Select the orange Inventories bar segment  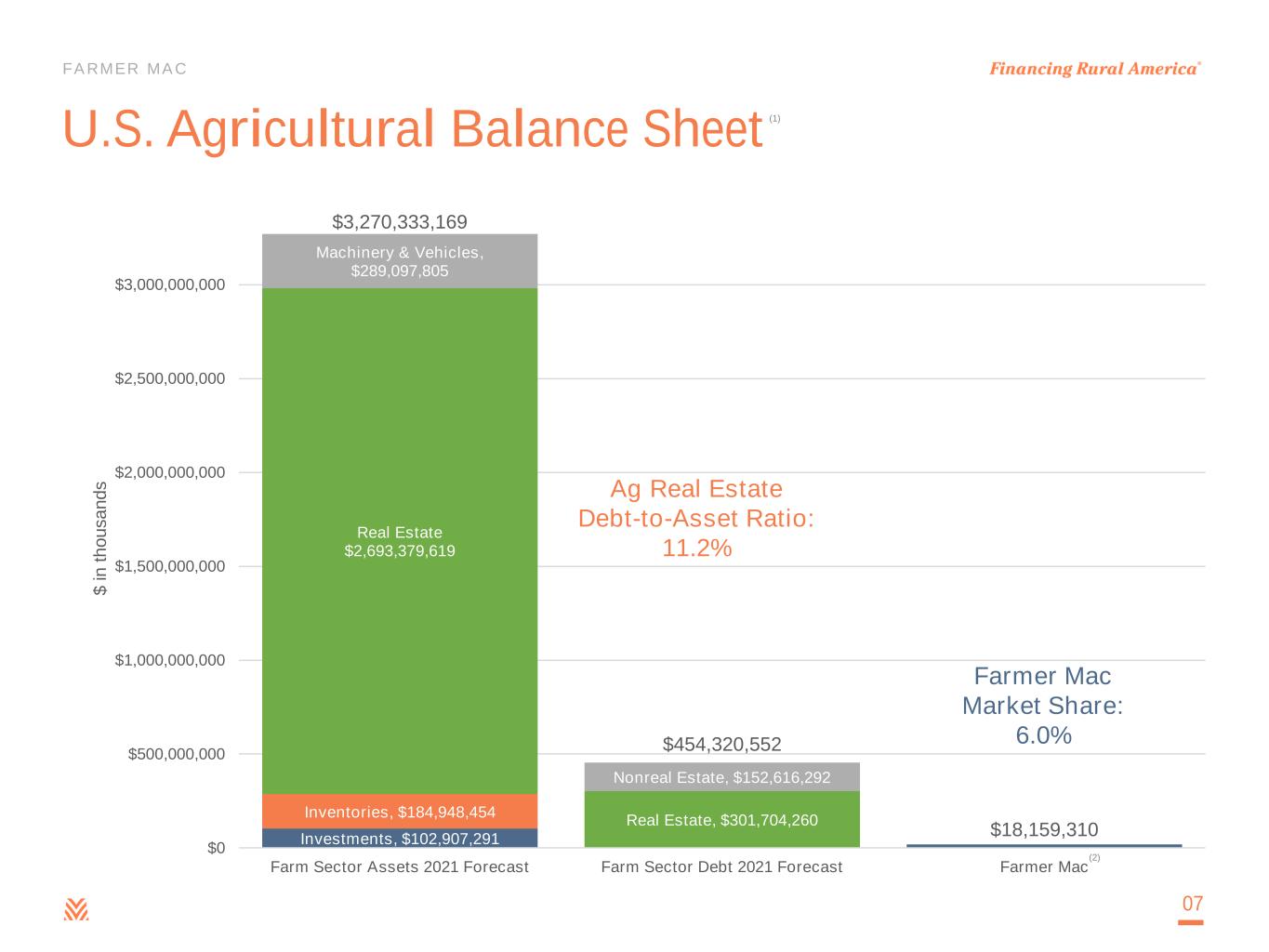pos(400,812)
